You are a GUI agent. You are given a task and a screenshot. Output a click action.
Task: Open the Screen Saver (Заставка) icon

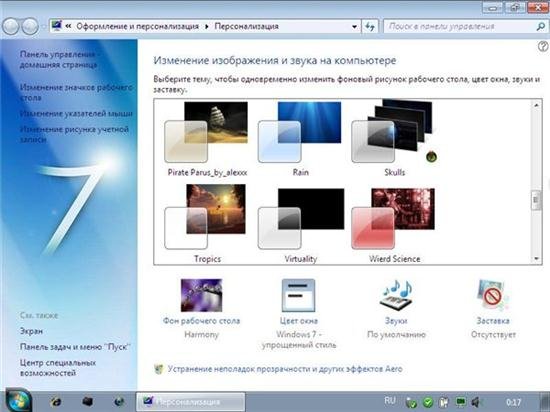pos(493,295)
